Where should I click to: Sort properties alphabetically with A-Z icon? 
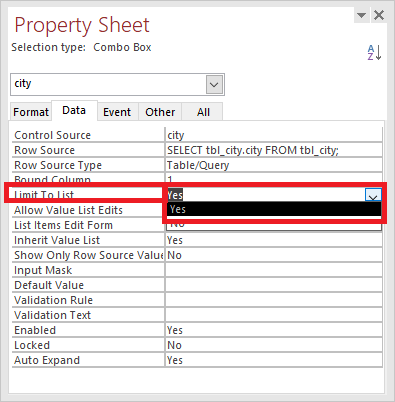374,52
